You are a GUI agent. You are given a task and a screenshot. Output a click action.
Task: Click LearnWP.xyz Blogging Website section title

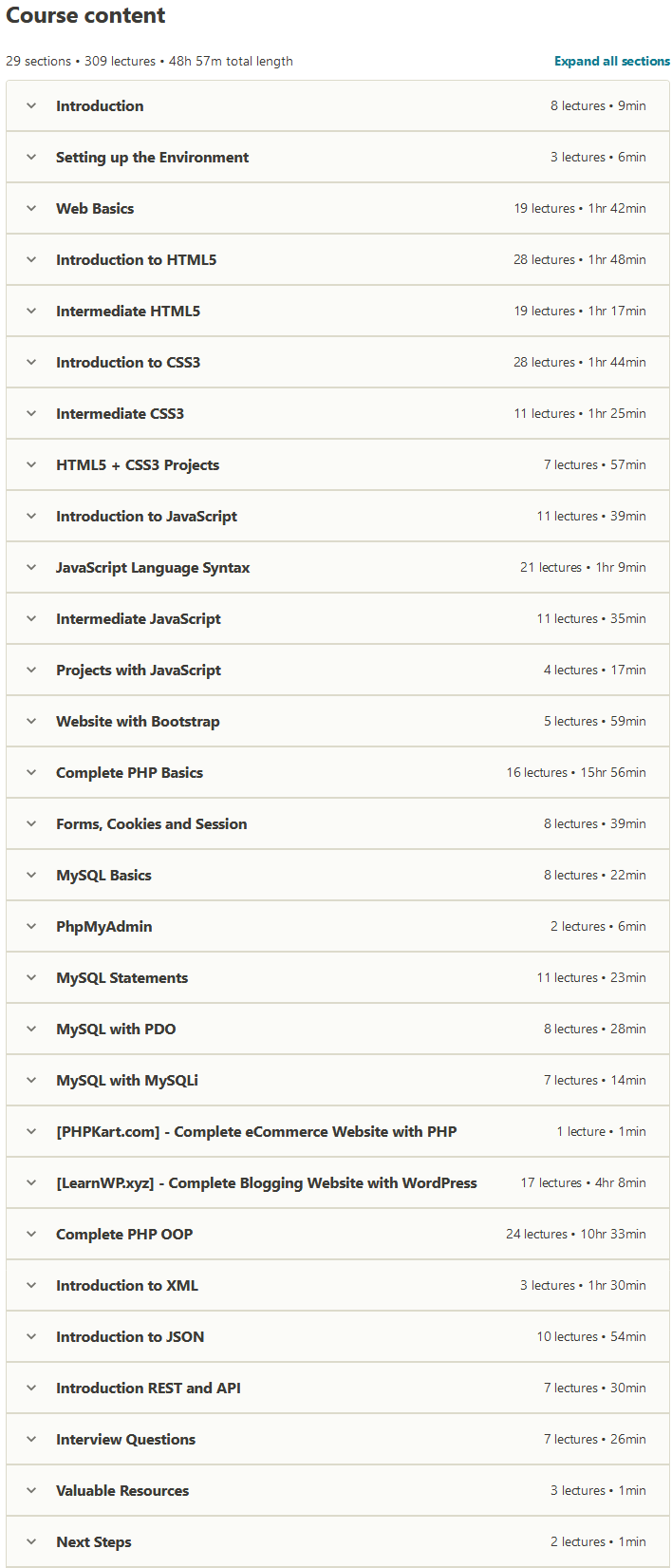tap(266, 1183)
